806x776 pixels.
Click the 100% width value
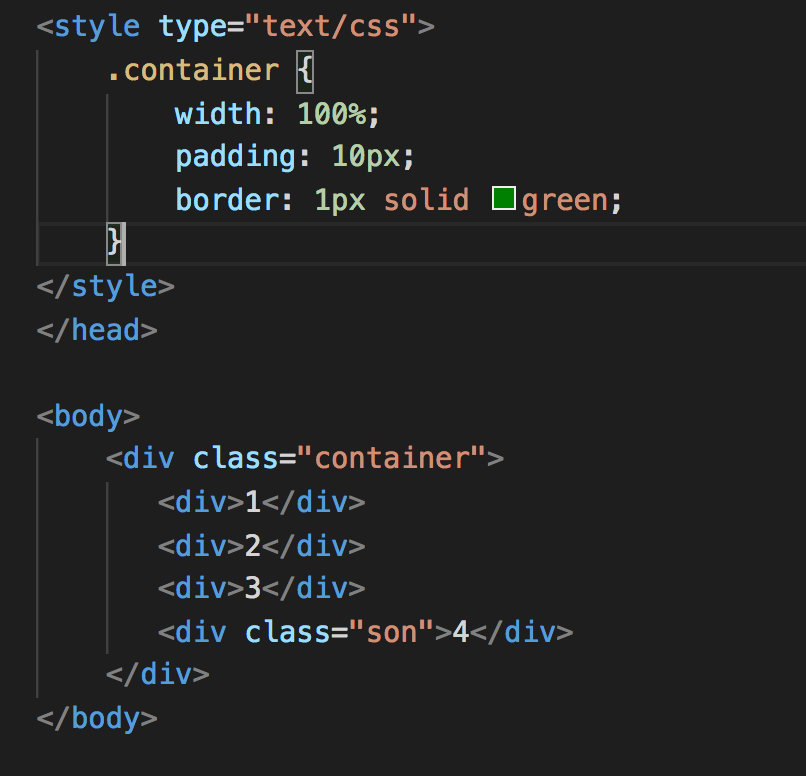click(x=332, y=114)
